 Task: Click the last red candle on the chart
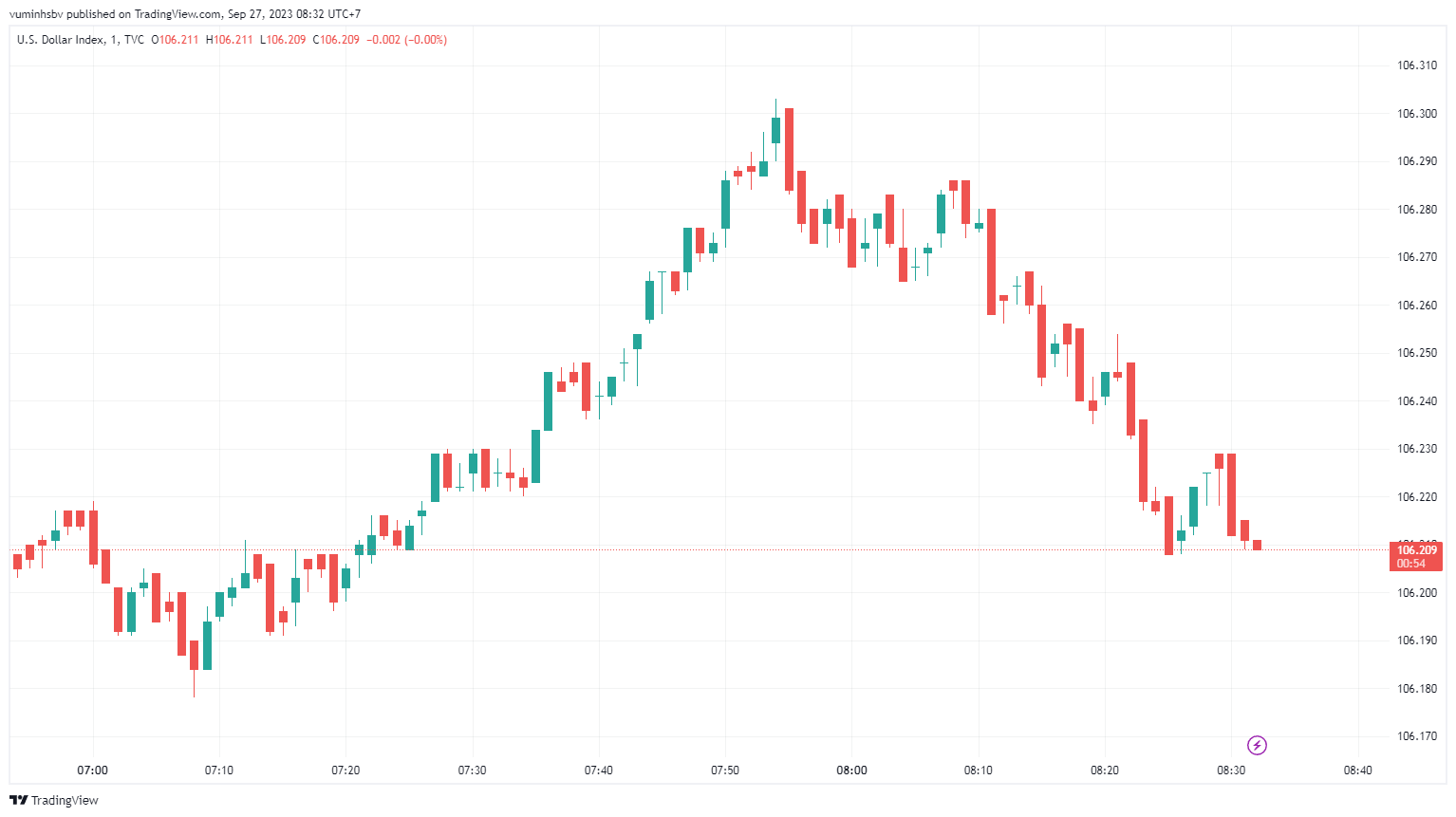pyautogui.click(x=1257, y=545)
